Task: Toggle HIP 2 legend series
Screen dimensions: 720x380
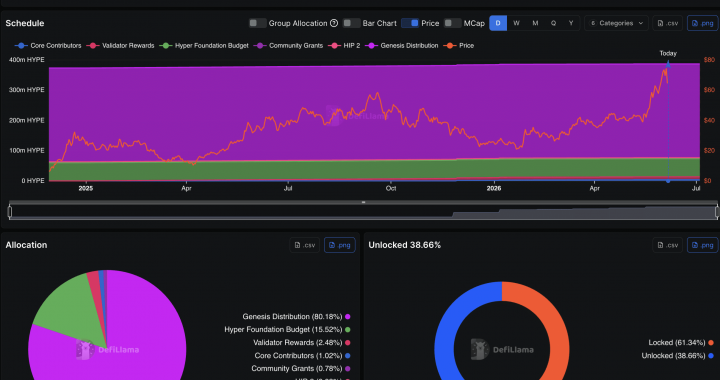Action: (x=344, y=45)
